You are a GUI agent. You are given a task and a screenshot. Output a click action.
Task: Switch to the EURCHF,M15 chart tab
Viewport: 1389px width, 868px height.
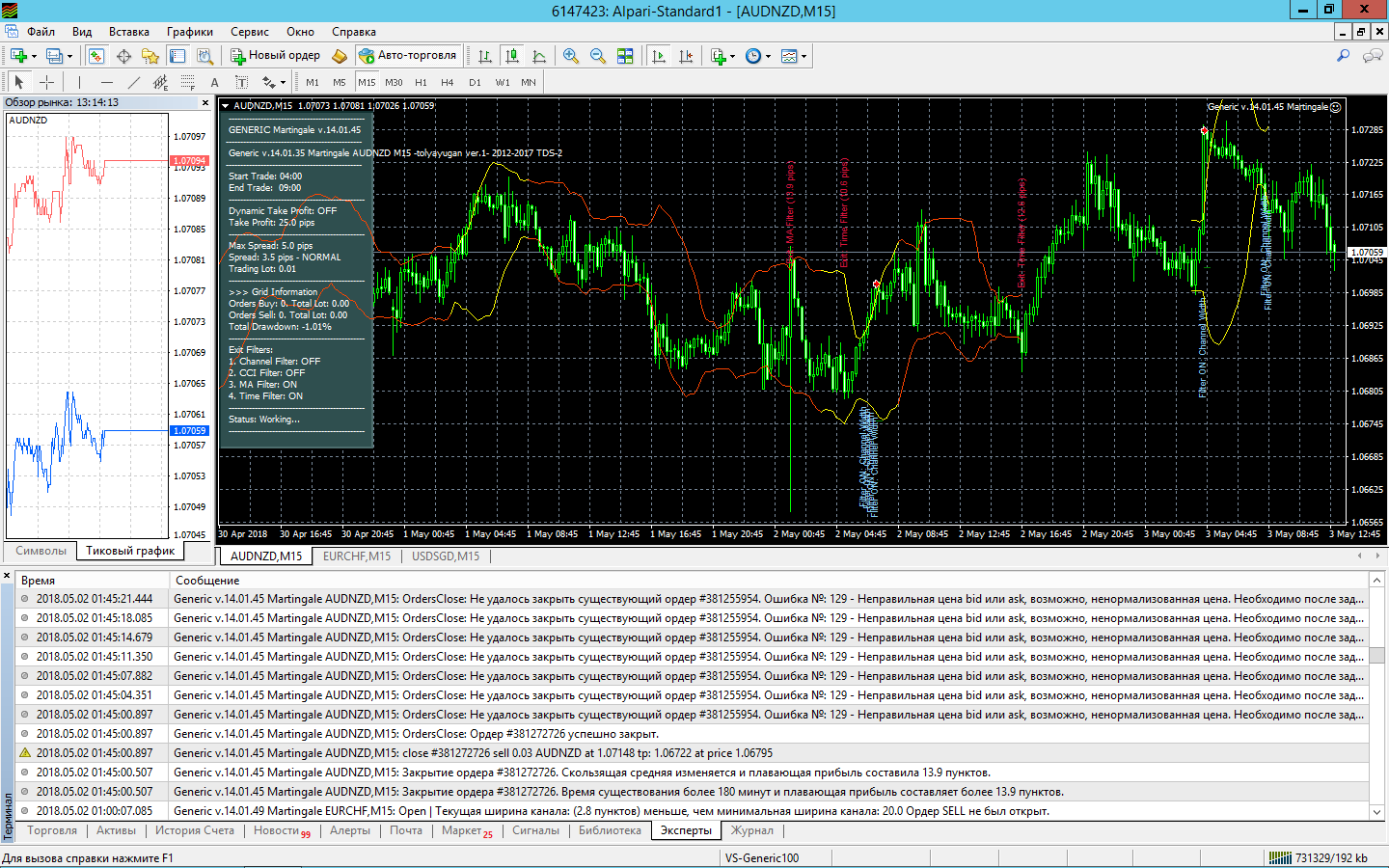(x=357, y=556)
